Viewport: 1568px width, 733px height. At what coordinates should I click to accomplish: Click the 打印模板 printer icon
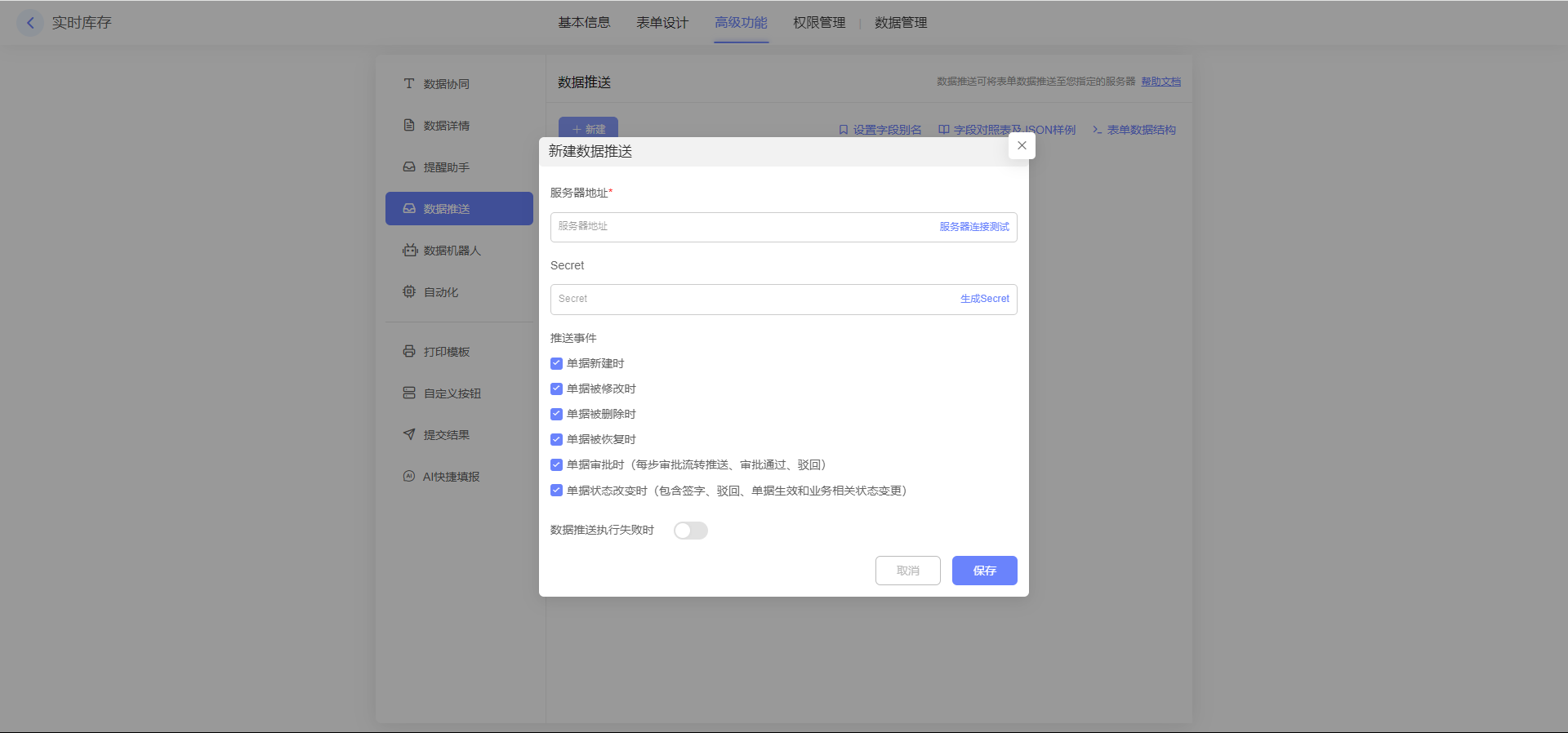click(409, 351)
